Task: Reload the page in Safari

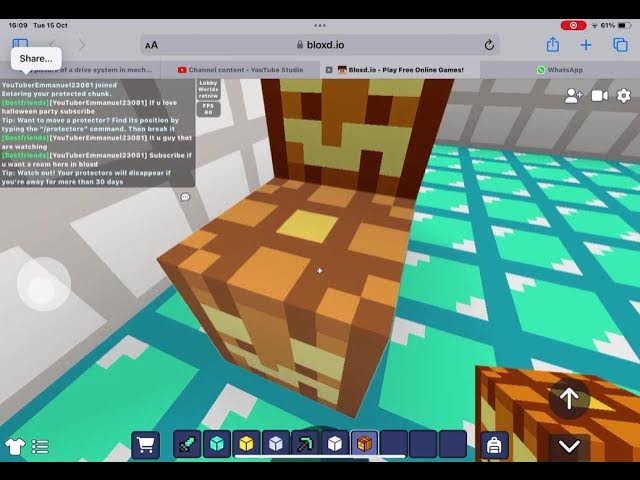Action: [489, 45]
